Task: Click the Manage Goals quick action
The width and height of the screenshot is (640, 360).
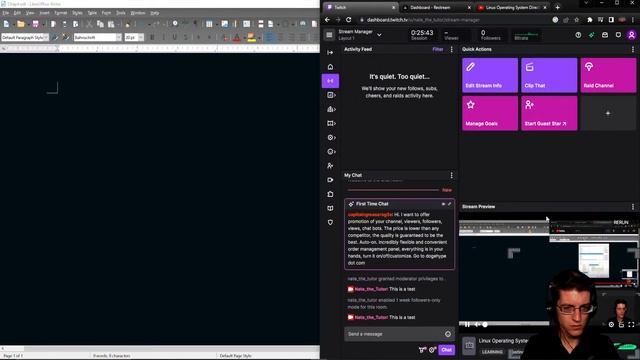Action: (x=490, y=113)
